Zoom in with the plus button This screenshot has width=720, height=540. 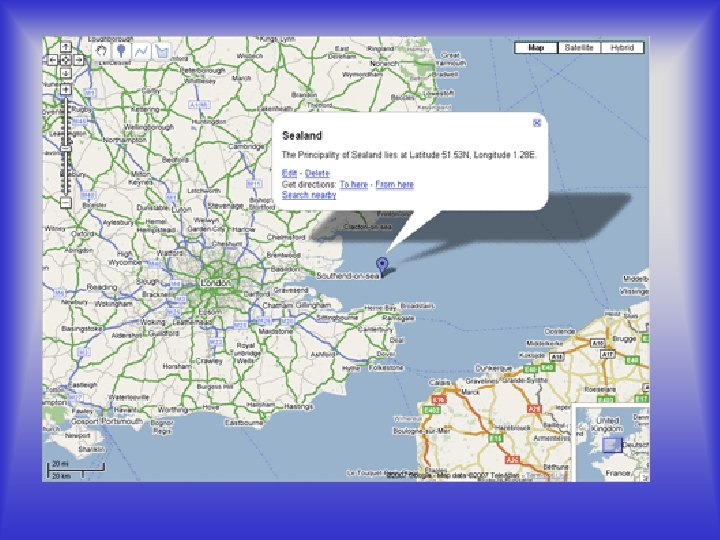[x=66, y=90]
